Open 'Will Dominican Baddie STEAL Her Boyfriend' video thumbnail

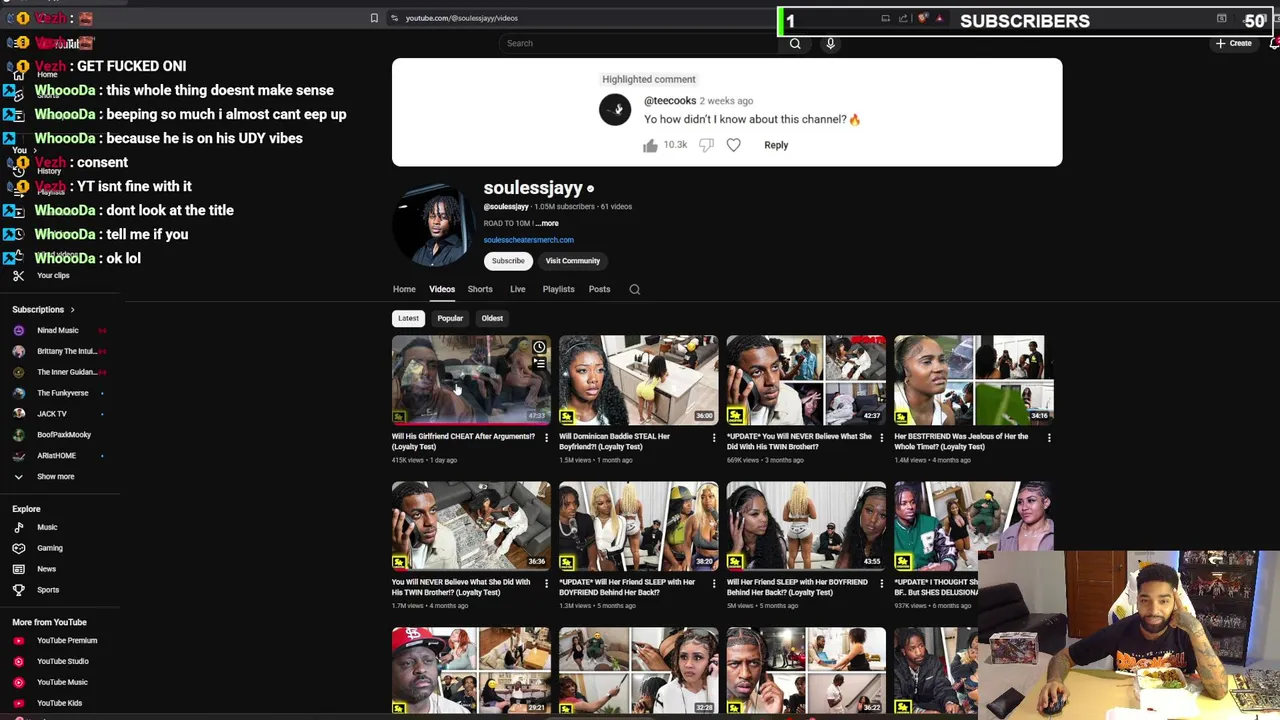[x=639, y=380]
